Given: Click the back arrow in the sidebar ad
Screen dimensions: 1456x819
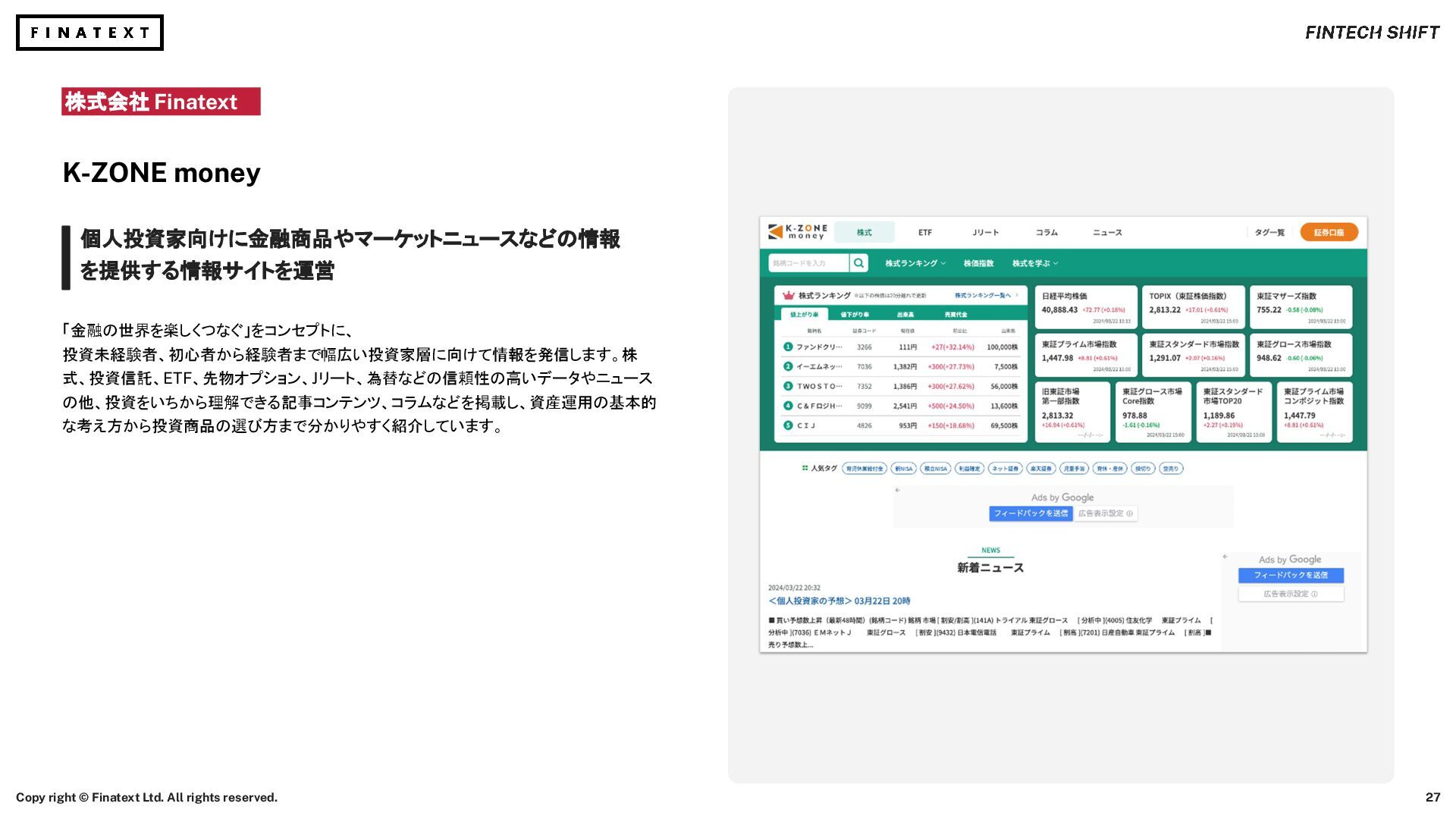Looking at the screenshot, I should [x=1225, y=557].
